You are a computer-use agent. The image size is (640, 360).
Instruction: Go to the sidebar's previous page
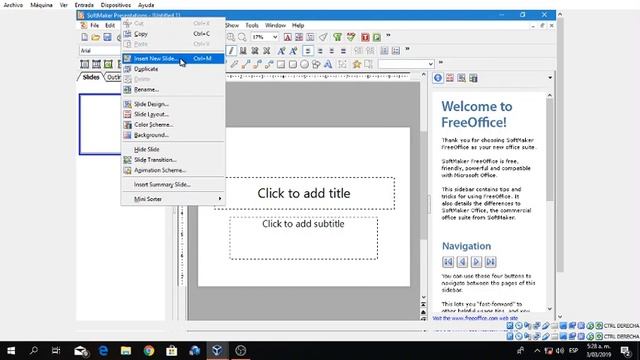tap(462, 262)
